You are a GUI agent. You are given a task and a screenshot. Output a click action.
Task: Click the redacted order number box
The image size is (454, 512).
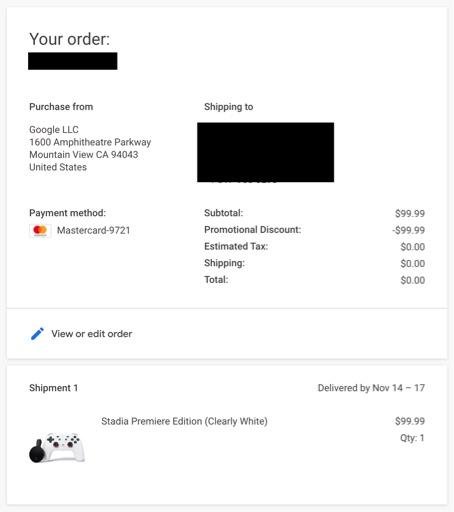pyautogui.click(x=73, y=61)
